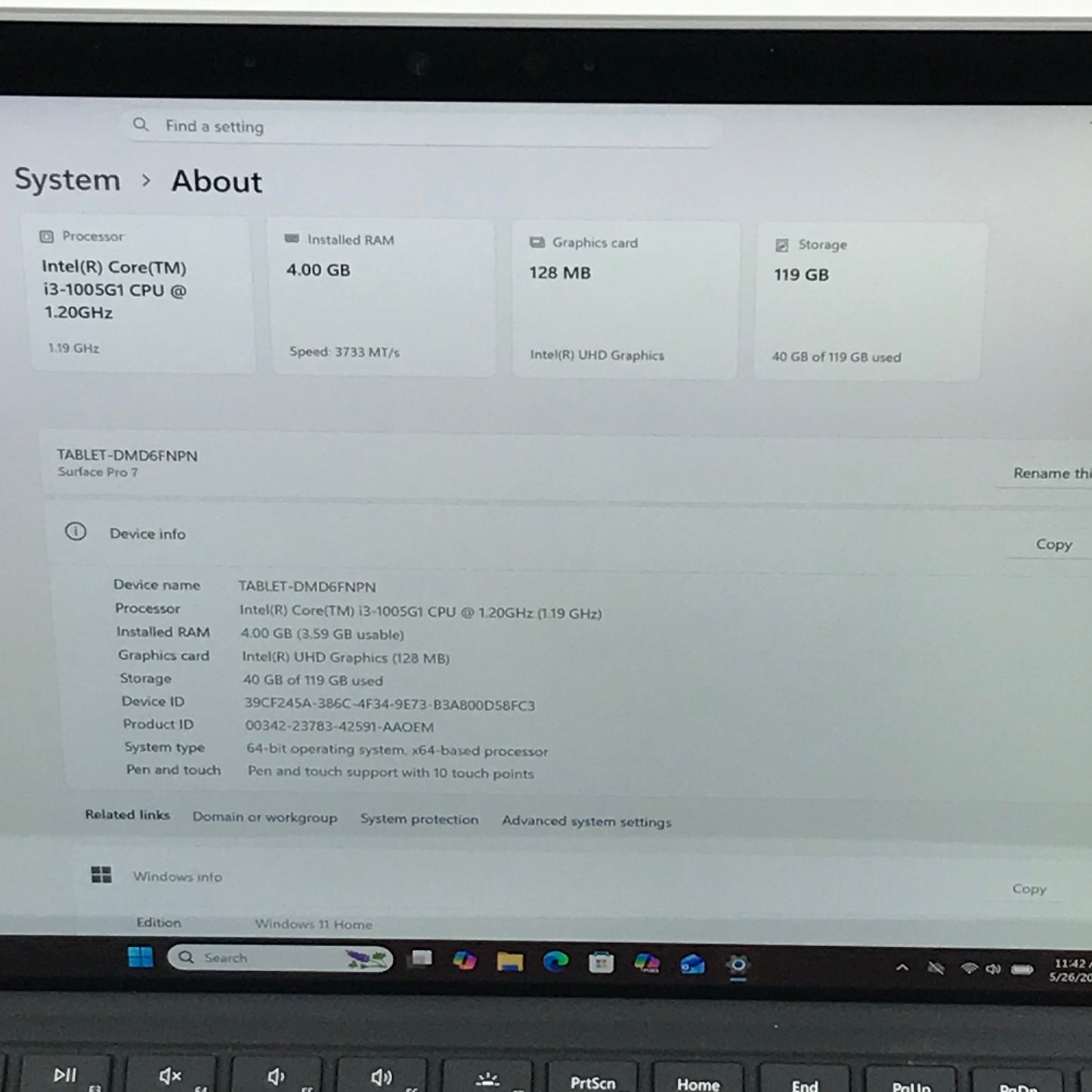This screenshot has height=1092, width=1092.
Task: Select the Product ID value 00342-23783-42591-AAOEM
Action: 339,727
